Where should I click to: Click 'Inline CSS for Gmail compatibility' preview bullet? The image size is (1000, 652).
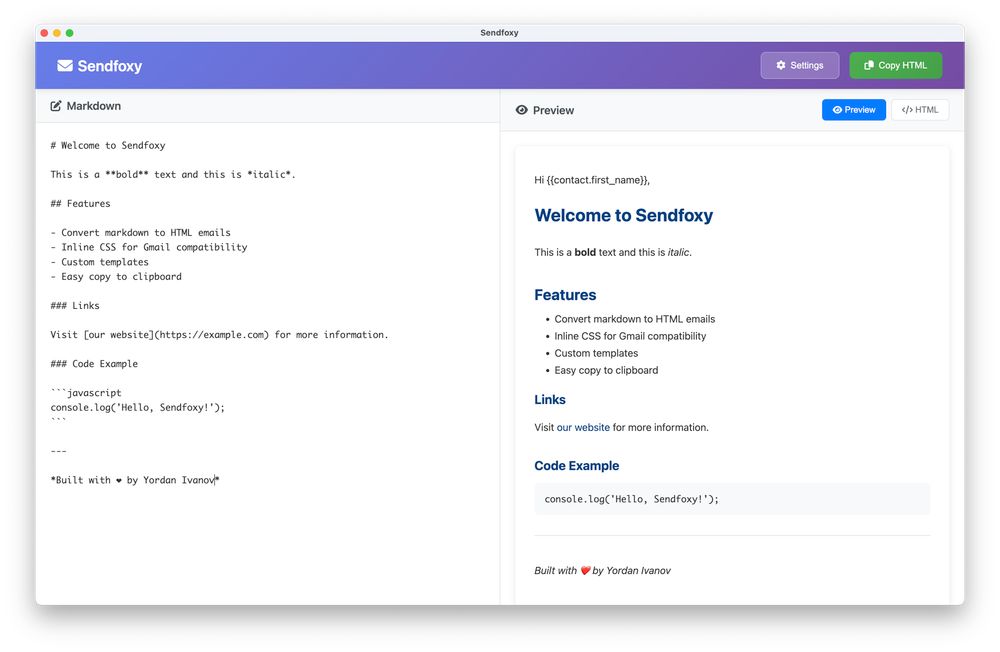[630, 336]
